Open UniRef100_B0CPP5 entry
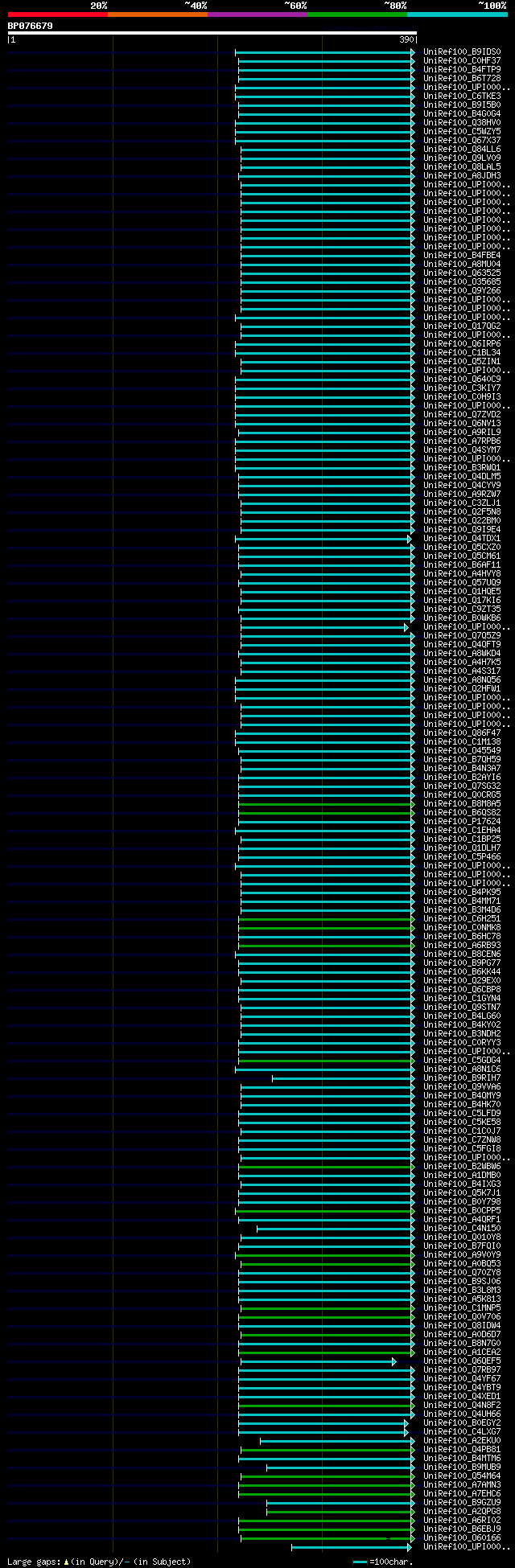 click(462, 1210)
